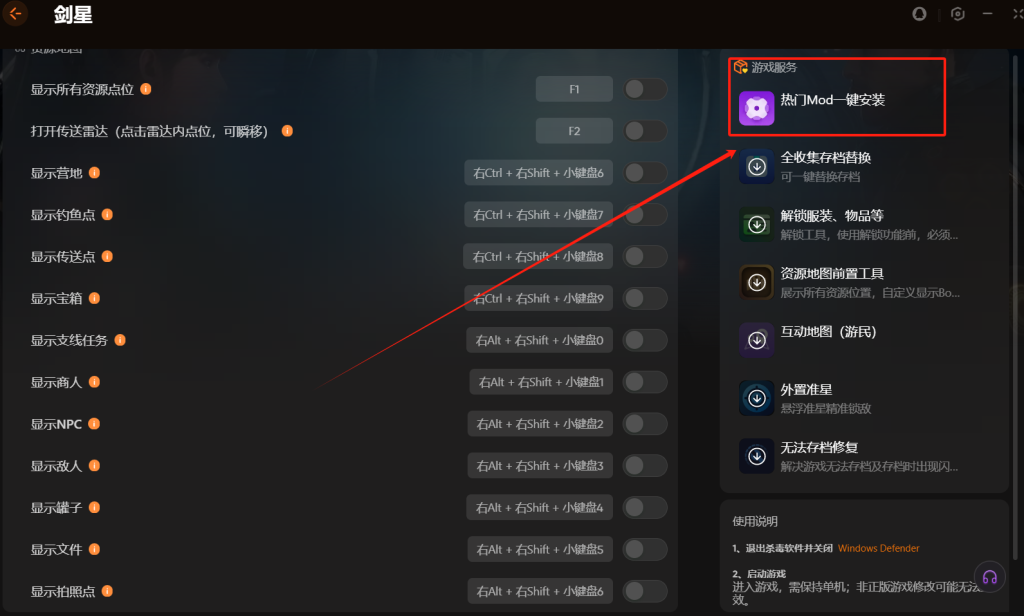Image resolution: width=1024 pixels, height=616 pixels.
Task: Open settings via the hexagon gear icon
Action: pyautogui.click(x=957, y=14)
